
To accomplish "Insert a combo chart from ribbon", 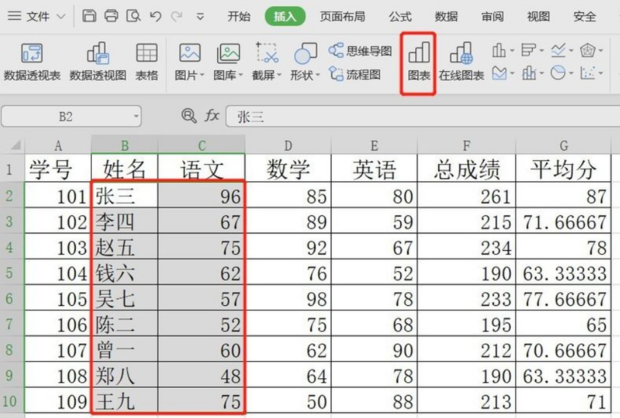I will 532,73.
